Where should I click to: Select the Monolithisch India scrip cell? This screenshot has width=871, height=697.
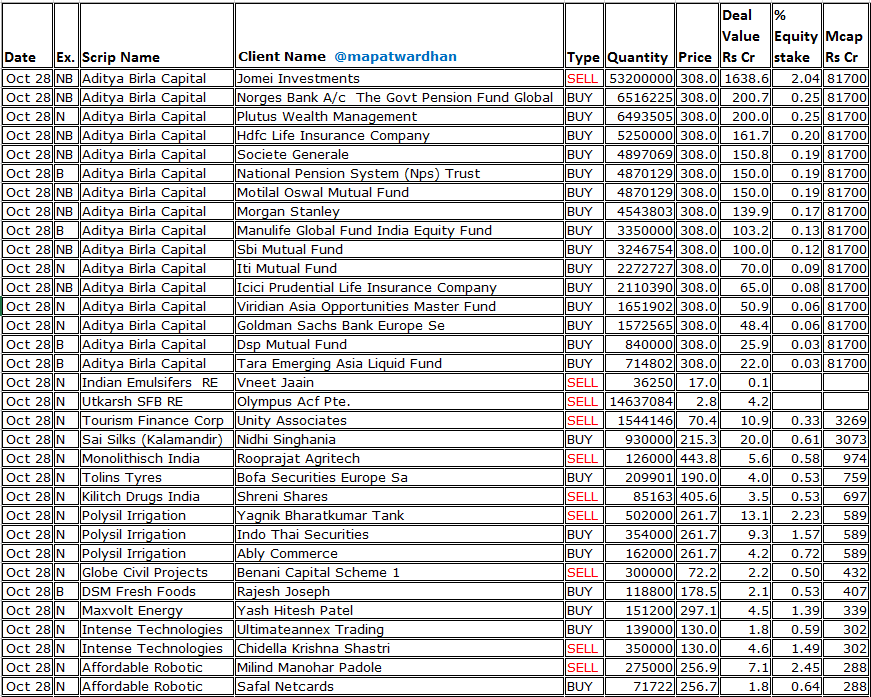(x=157, y=459)
